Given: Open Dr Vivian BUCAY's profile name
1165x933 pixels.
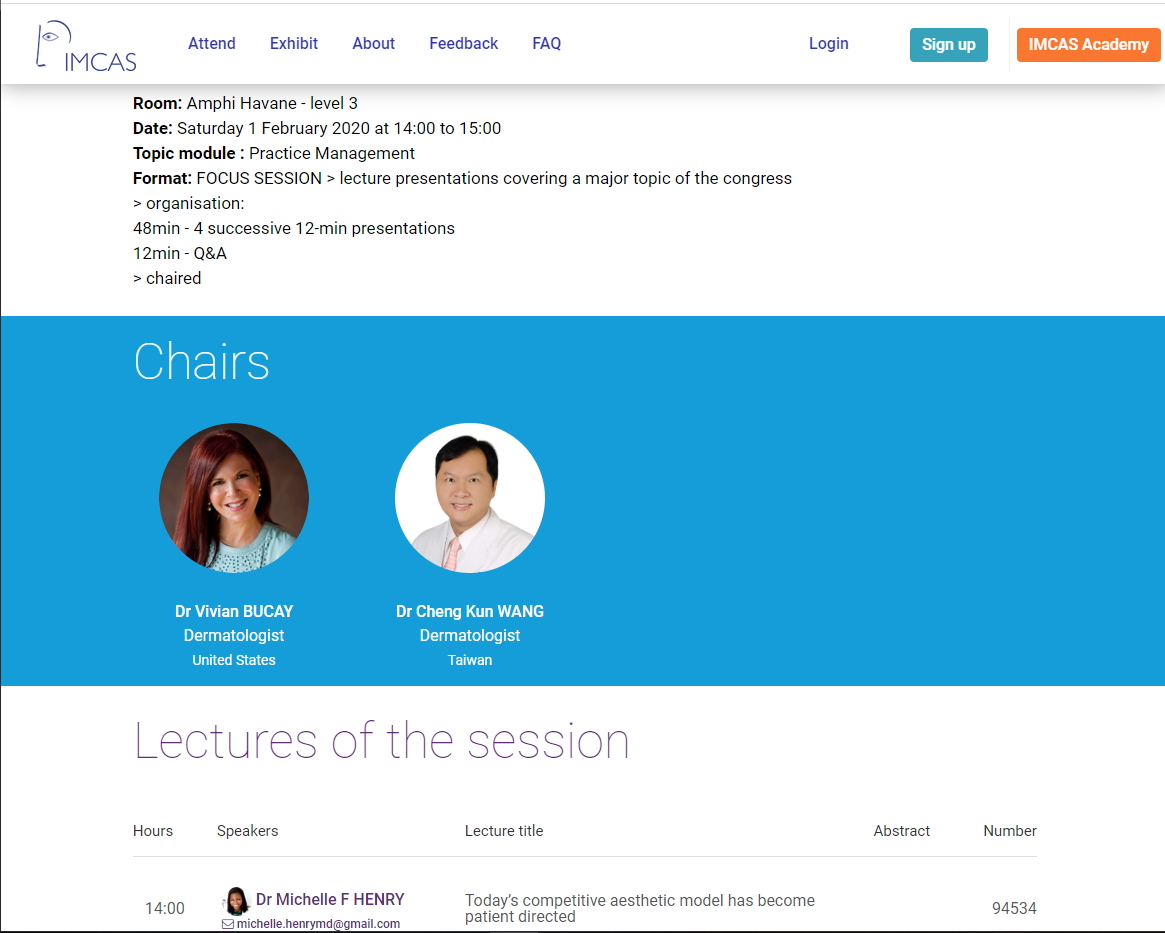Looking at the screenshot, I should 234,611.
